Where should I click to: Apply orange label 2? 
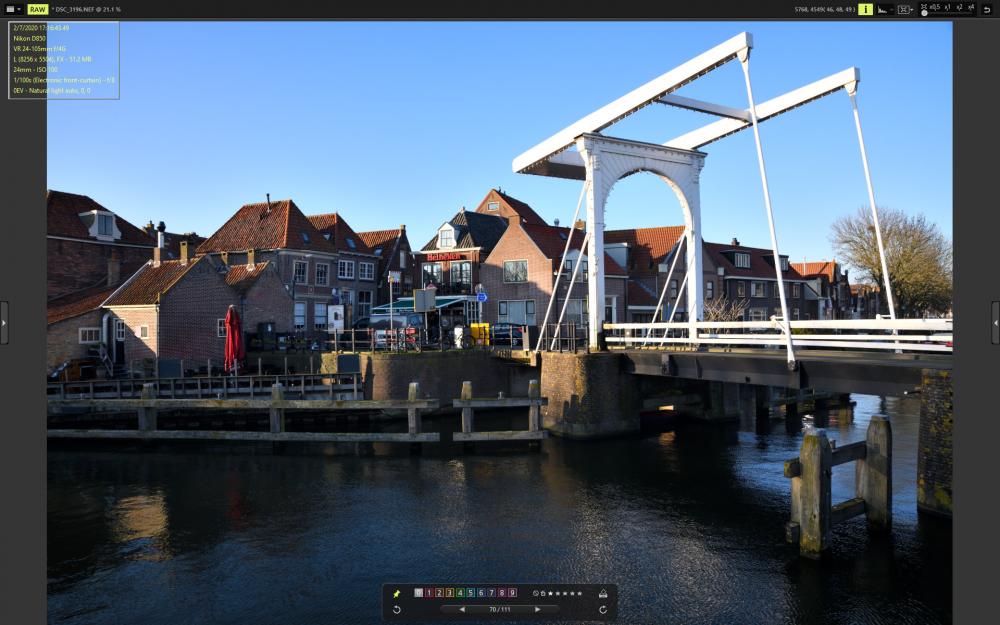[439, 592]
